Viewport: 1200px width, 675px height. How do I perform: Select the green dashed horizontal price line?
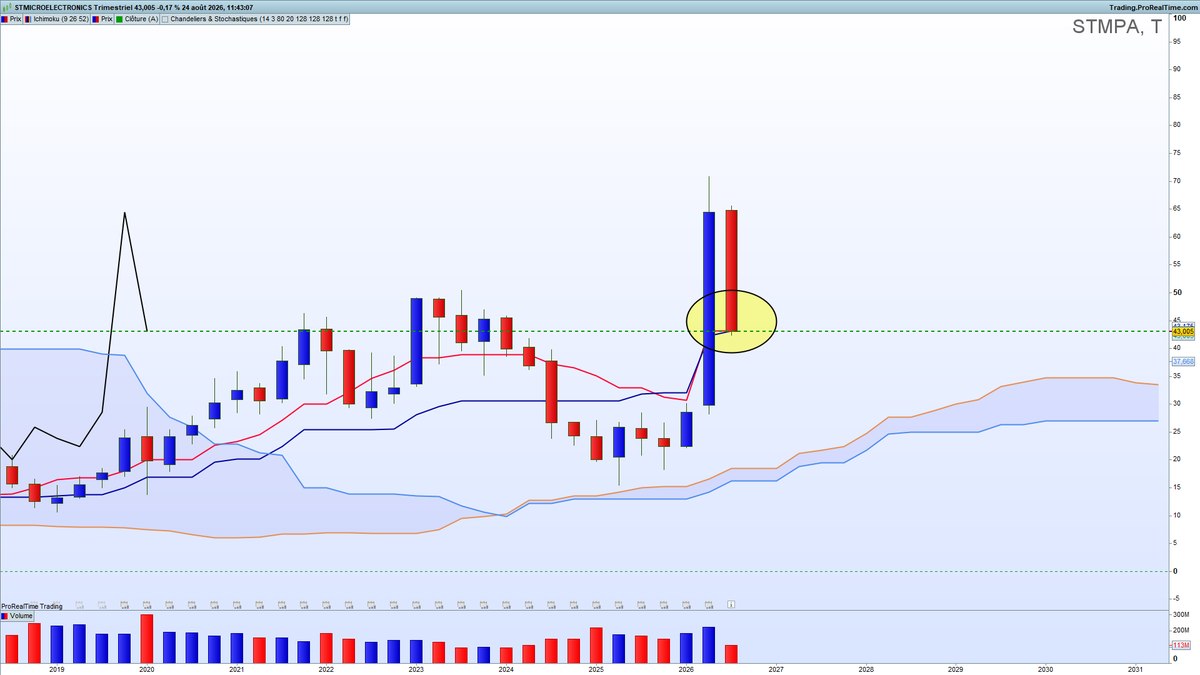coord(585,331)
